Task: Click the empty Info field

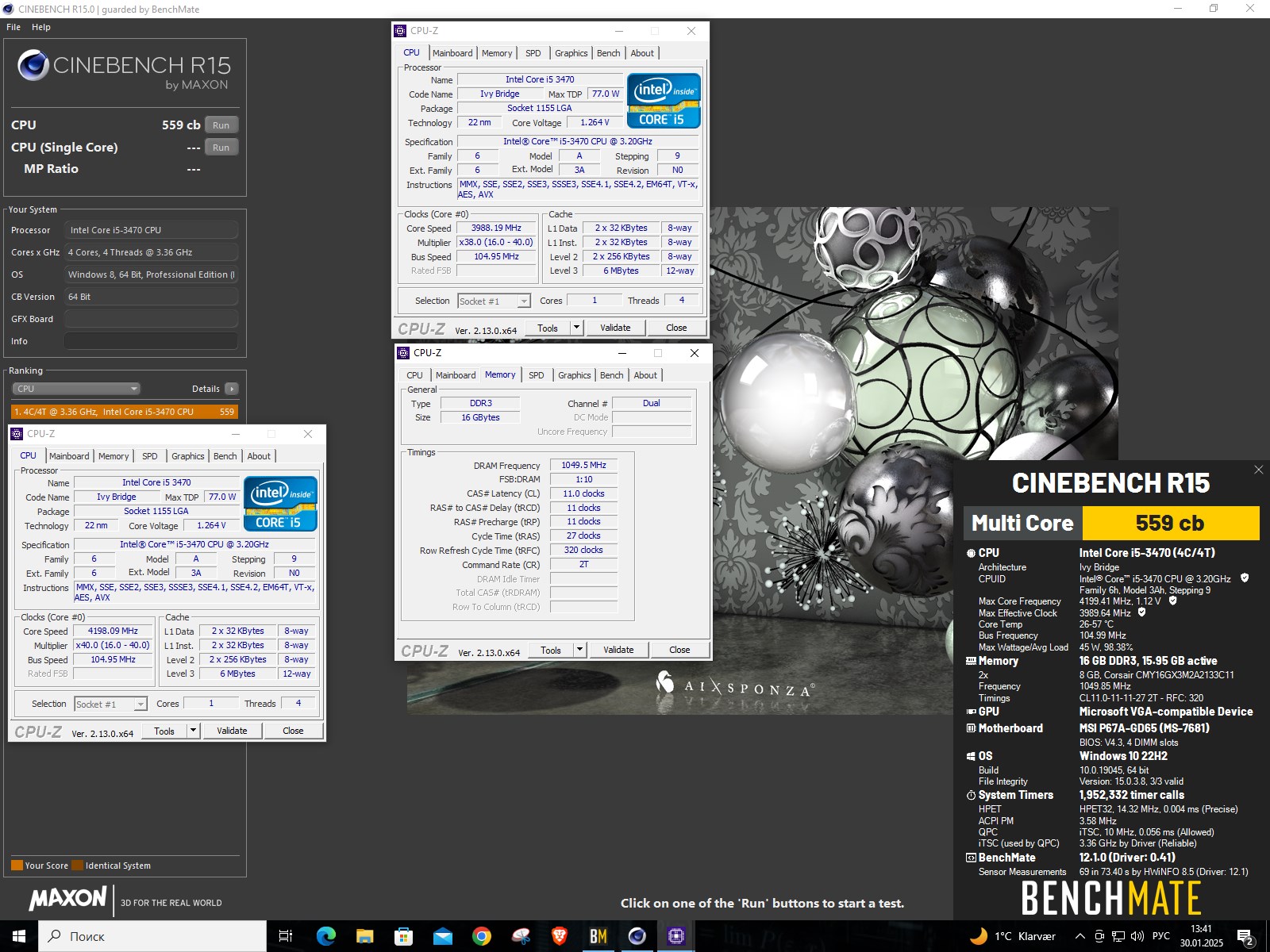Action: click(151, 341)
